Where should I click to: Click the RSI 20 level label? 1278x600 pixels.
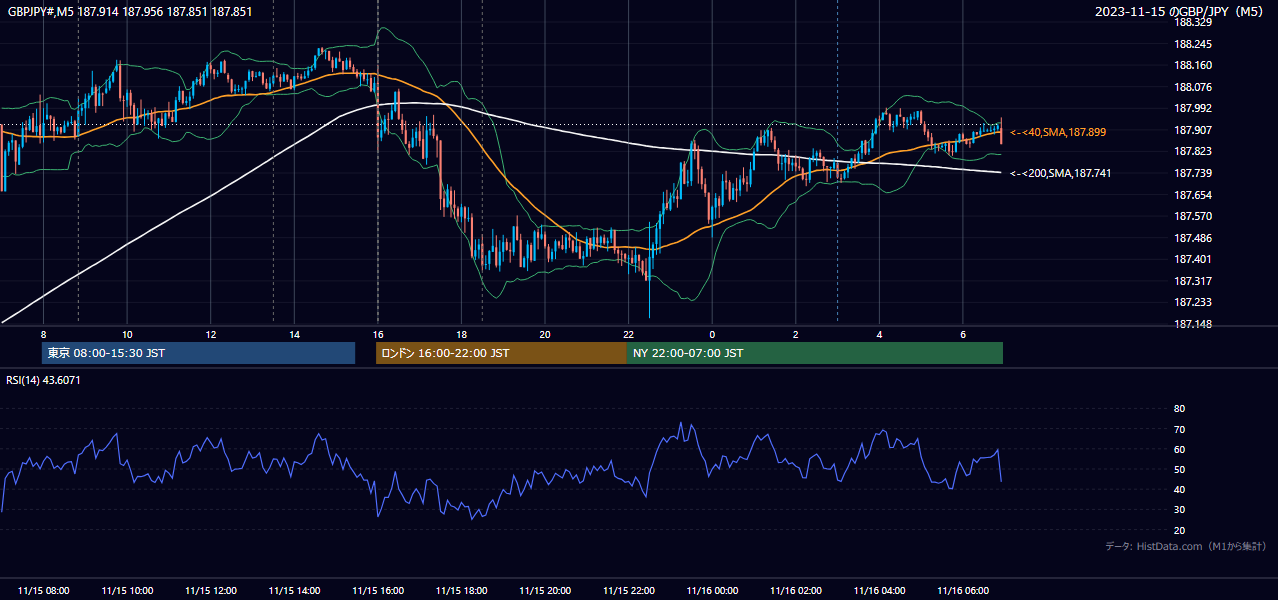(1179, 530)
